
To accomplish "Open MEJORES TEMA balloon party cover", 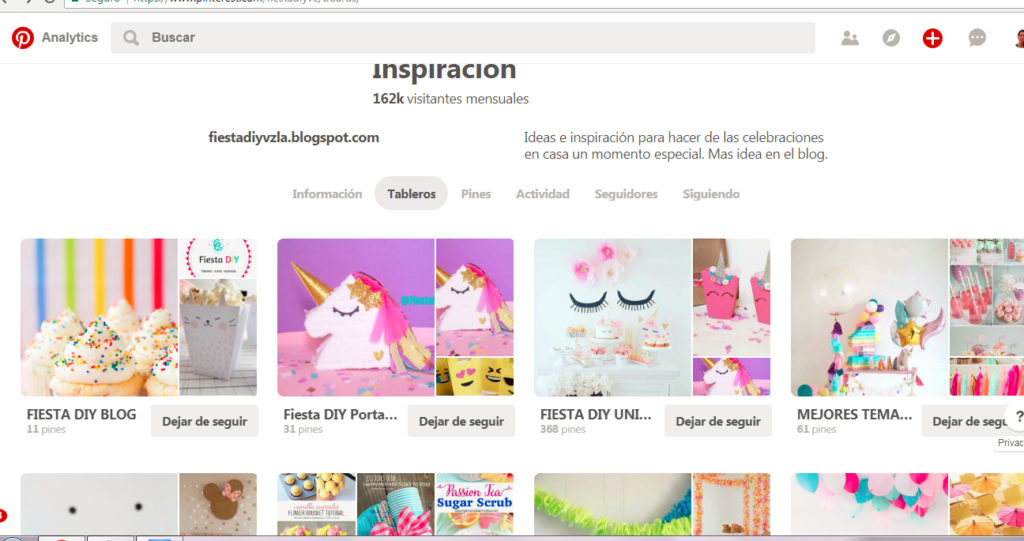I will tap(869, 318).
